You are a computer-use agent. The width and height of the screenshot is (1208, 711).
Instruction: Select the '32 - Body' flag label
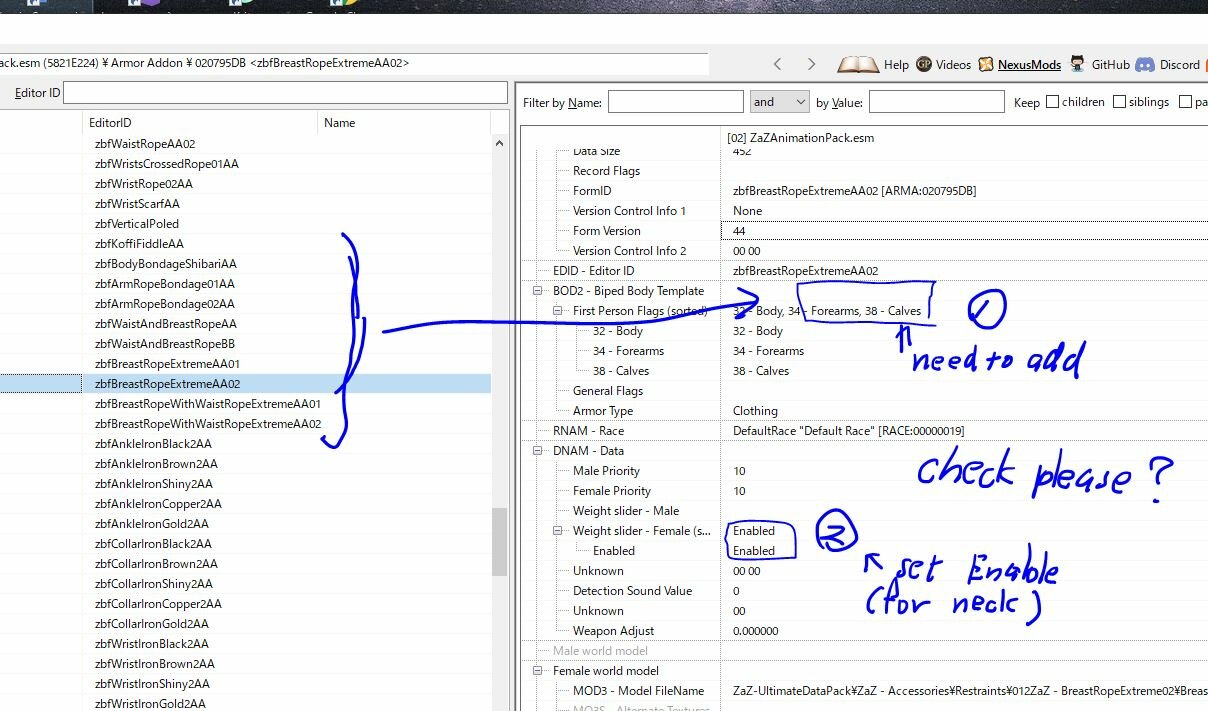tap(618, 331)
